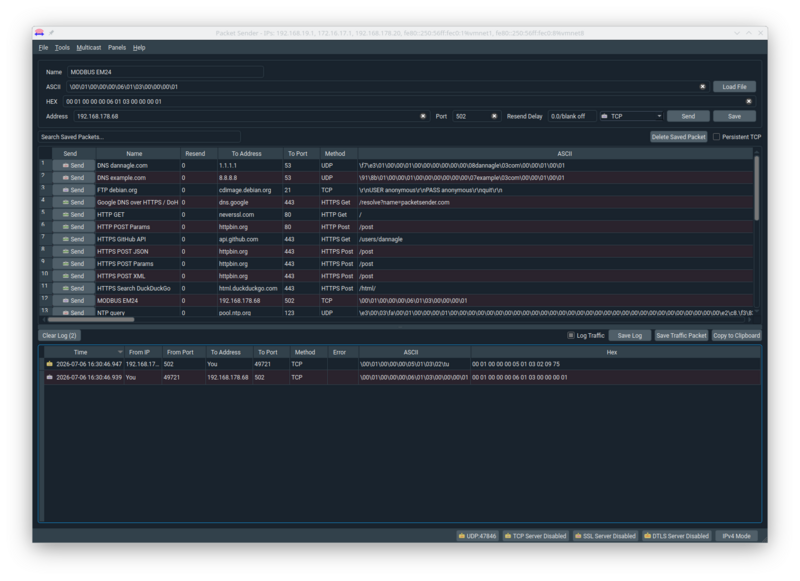Viewport: 800px width, 581px height.
Task: Open the Multicast menu
Action: pyautogui.click(x=88, y=47)
